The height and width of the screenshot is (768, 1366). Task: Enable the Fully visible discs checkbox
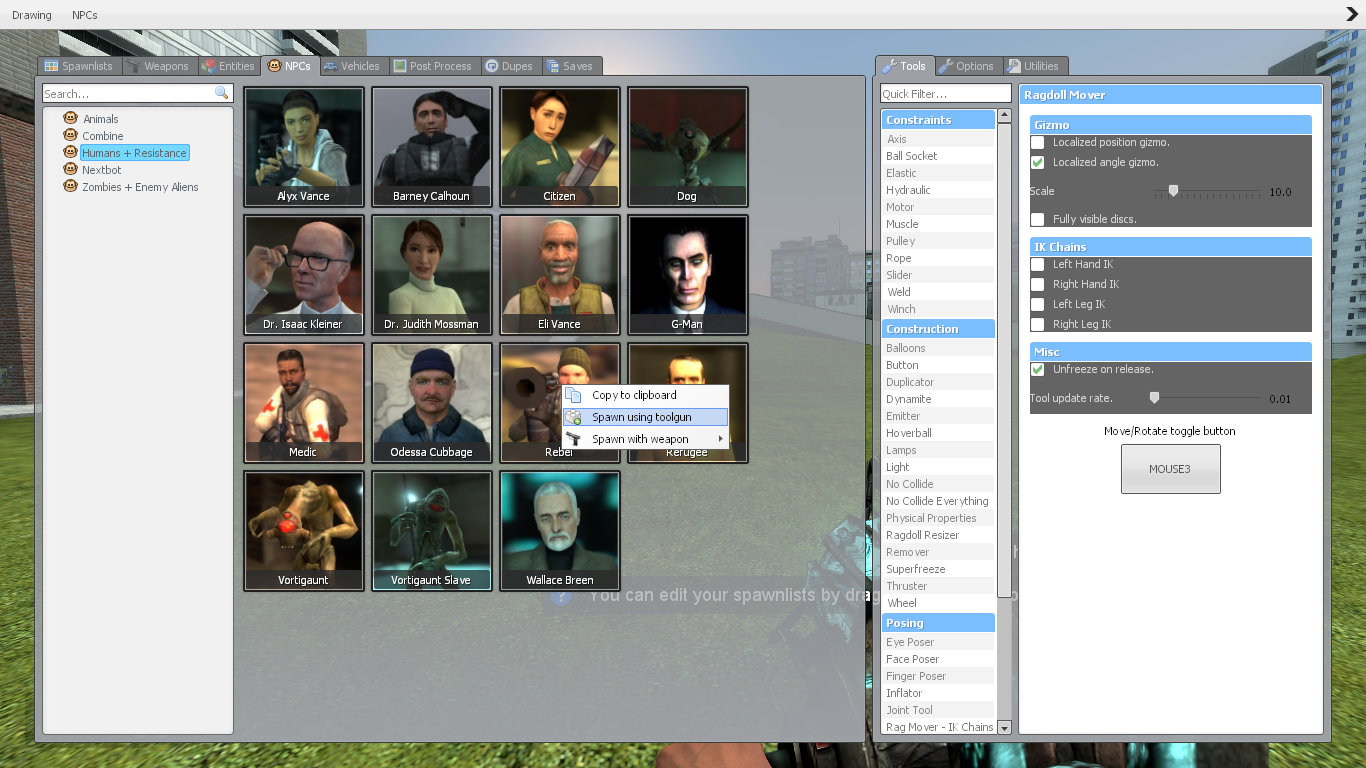click(1038, 219)
